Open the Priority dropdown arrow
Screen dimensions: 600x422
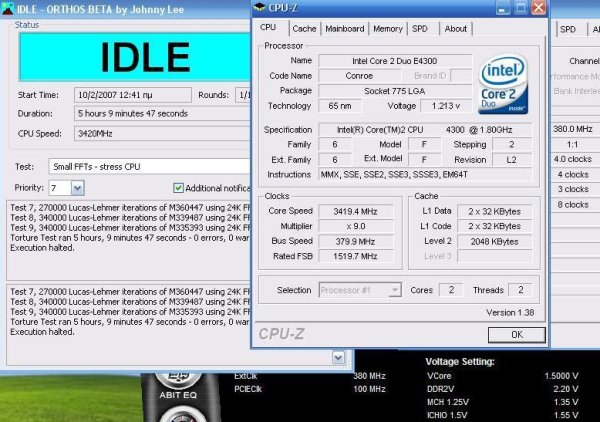point(78,188)
